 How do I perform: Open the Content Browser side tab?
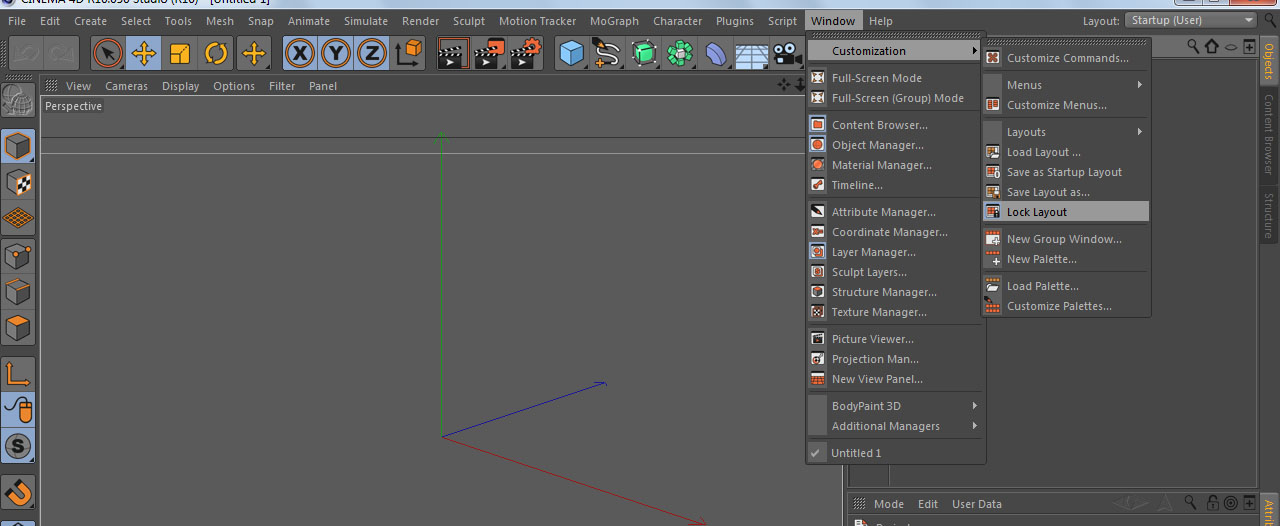[1269, 135]
